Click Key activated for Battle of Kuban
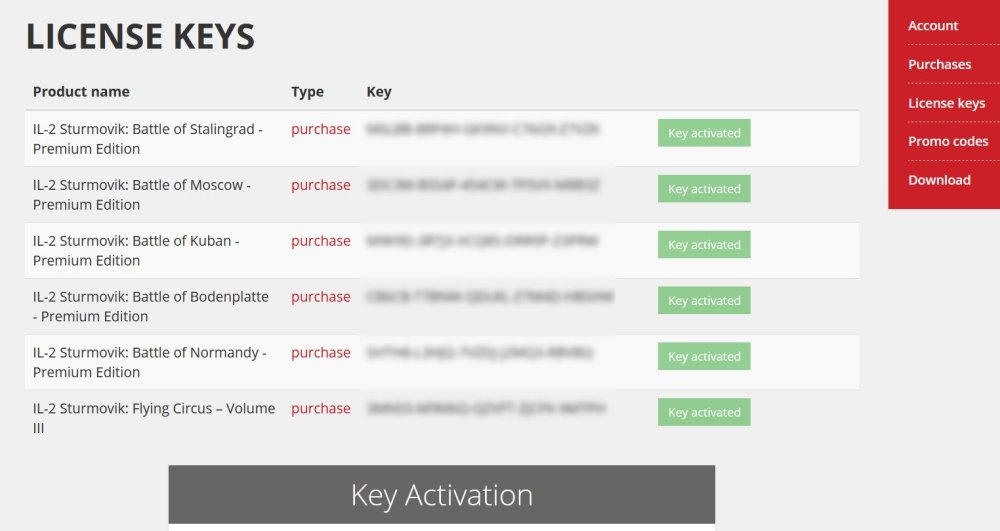Viewport: 1000px width, 531px height. pos(704,245)
